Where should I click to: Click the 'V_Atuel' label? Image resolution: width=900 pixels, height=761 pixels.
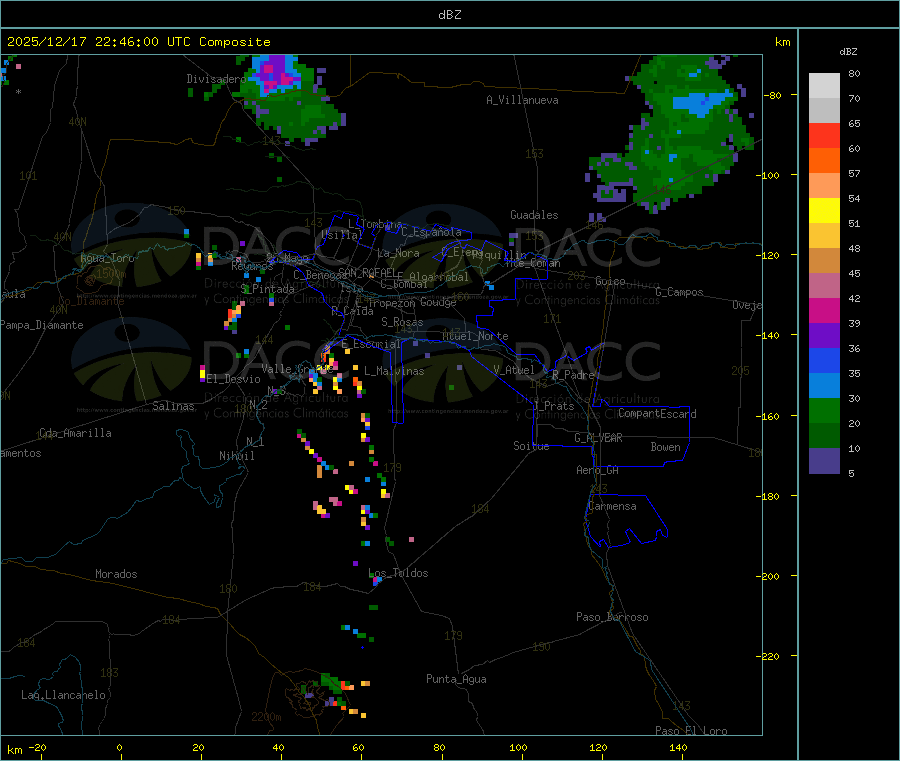(x=514, y=370)
